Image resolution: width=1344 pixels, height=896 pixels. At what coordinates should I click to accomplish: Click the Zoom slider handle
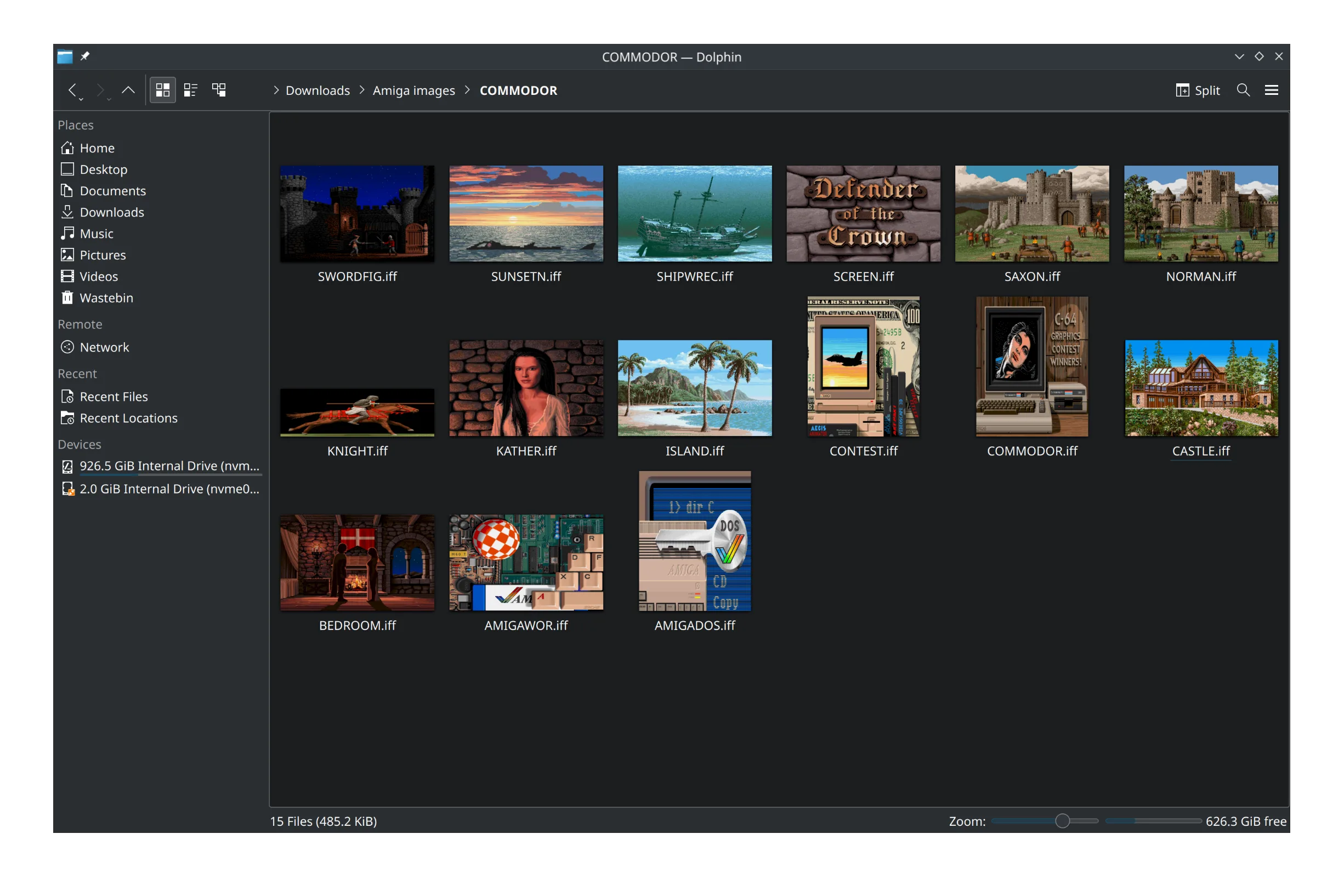[x=1062, y=821]
